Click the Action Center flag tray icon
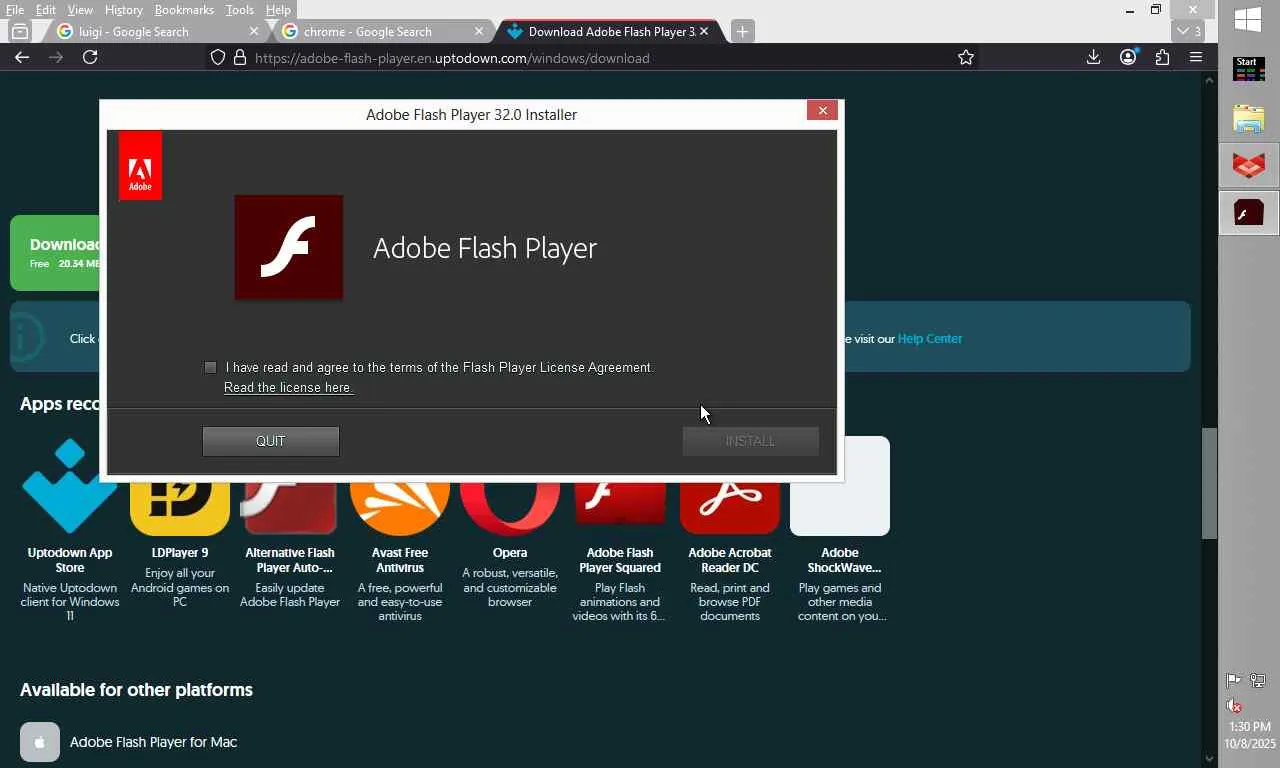 pyautogui.click(x=1234, y=681)
